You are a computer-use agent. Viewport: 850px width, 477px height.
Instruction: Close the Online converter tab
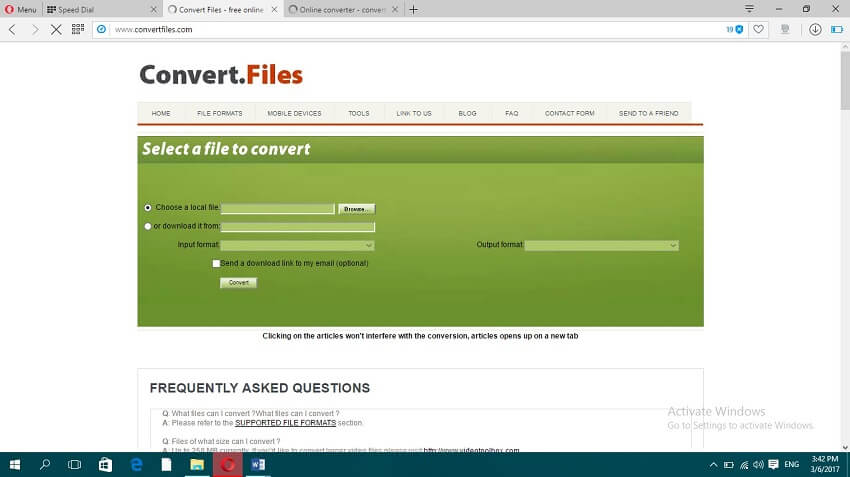click(x=395, y=9)
